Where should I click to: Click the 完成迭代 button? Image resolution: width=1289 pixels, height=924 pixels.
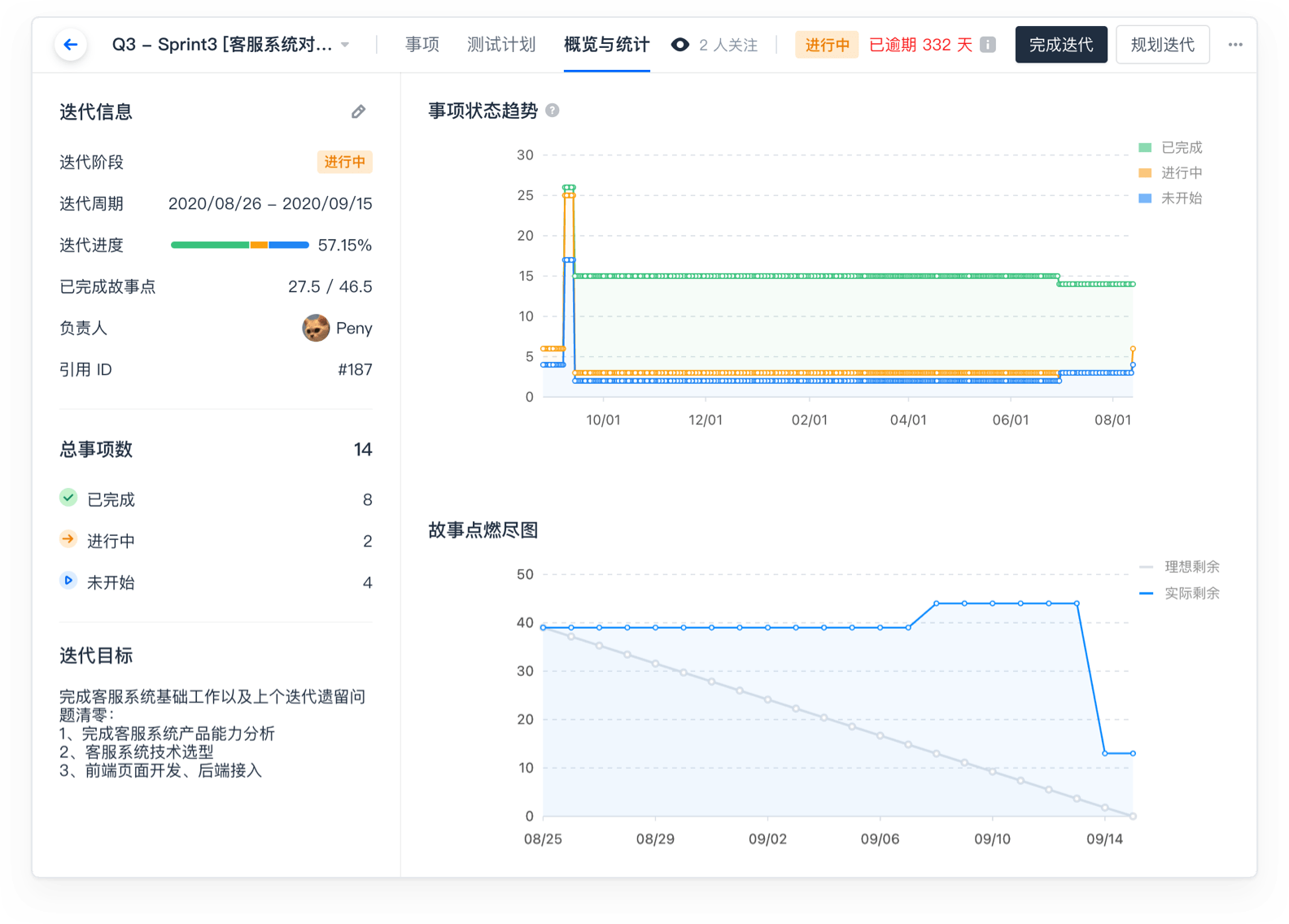(1061, 45)
